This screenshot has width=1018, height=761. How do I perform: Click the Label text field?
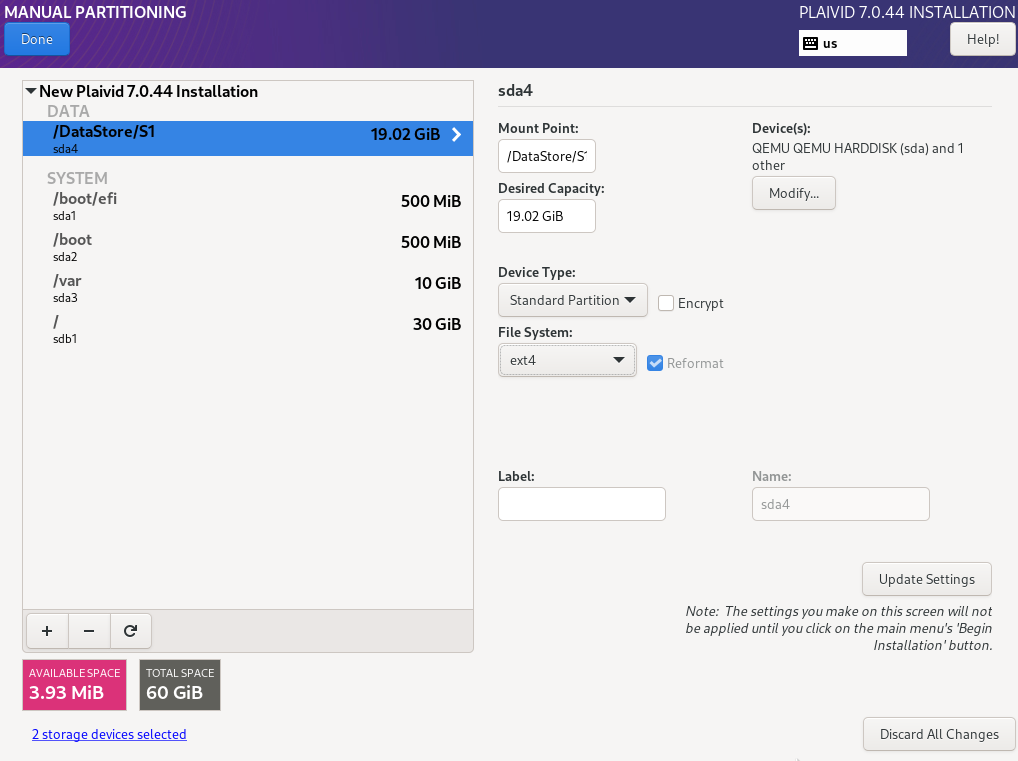pyautogui.click(x=582, y=504)
